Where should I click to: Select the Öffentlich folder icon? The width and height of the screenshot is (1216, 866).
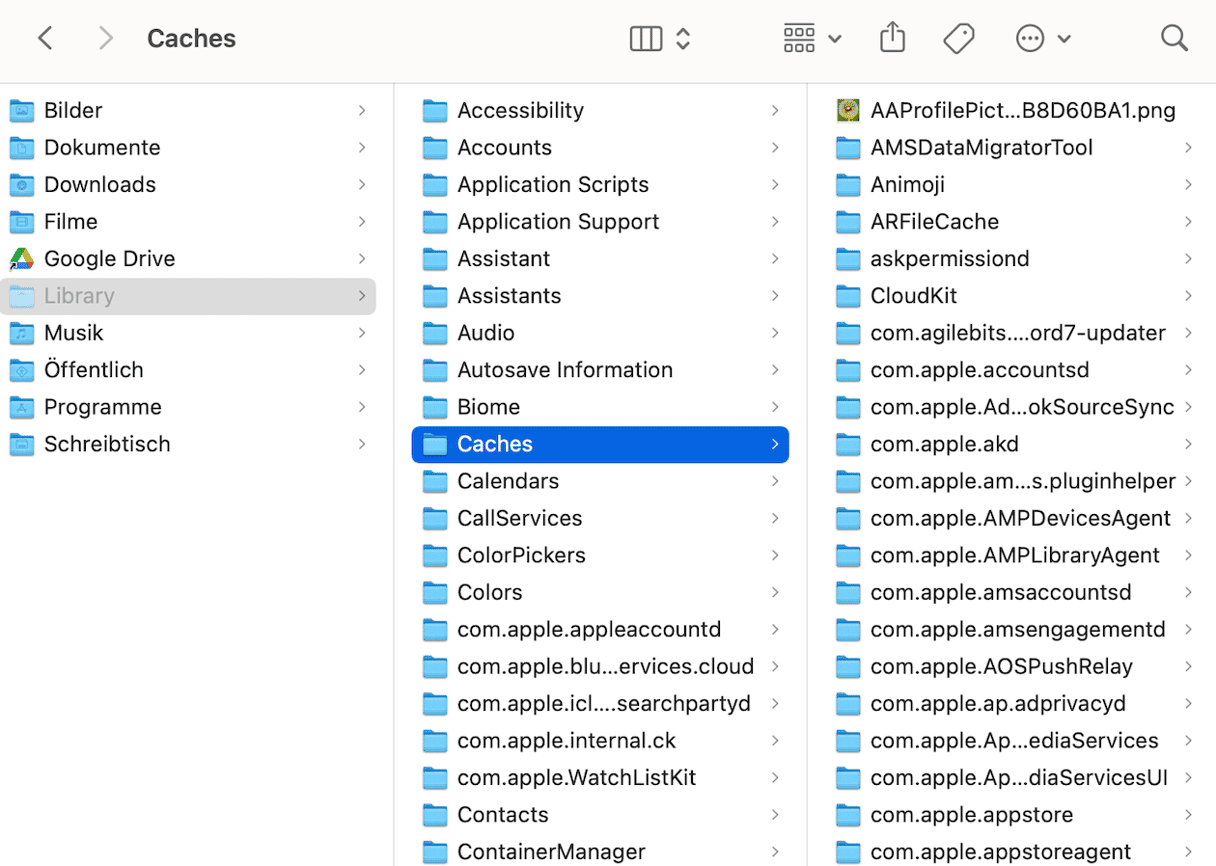tap(22, 370)
